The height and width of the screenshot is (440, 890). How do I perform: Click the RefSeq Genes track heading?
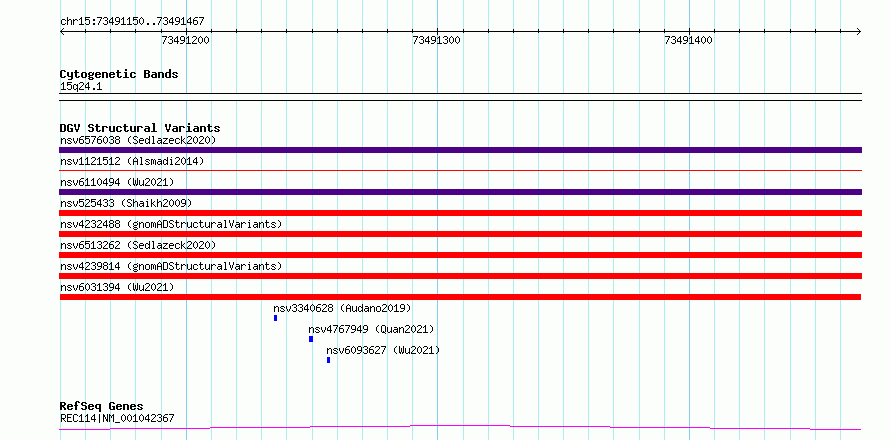(102, 407)
